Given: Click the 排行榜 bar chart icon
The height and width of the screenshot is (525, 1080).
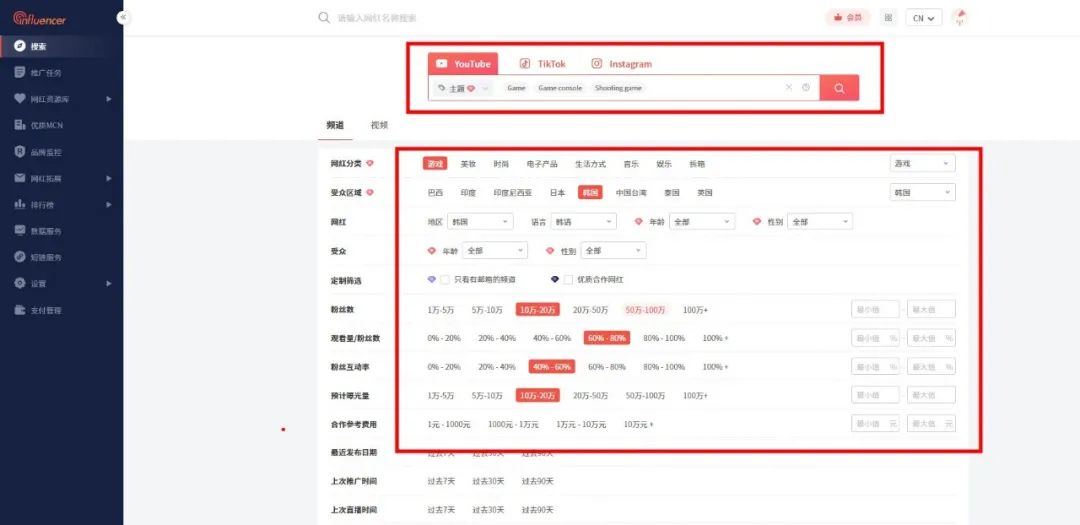Looking at the screenshot, I should pos(20,204).
